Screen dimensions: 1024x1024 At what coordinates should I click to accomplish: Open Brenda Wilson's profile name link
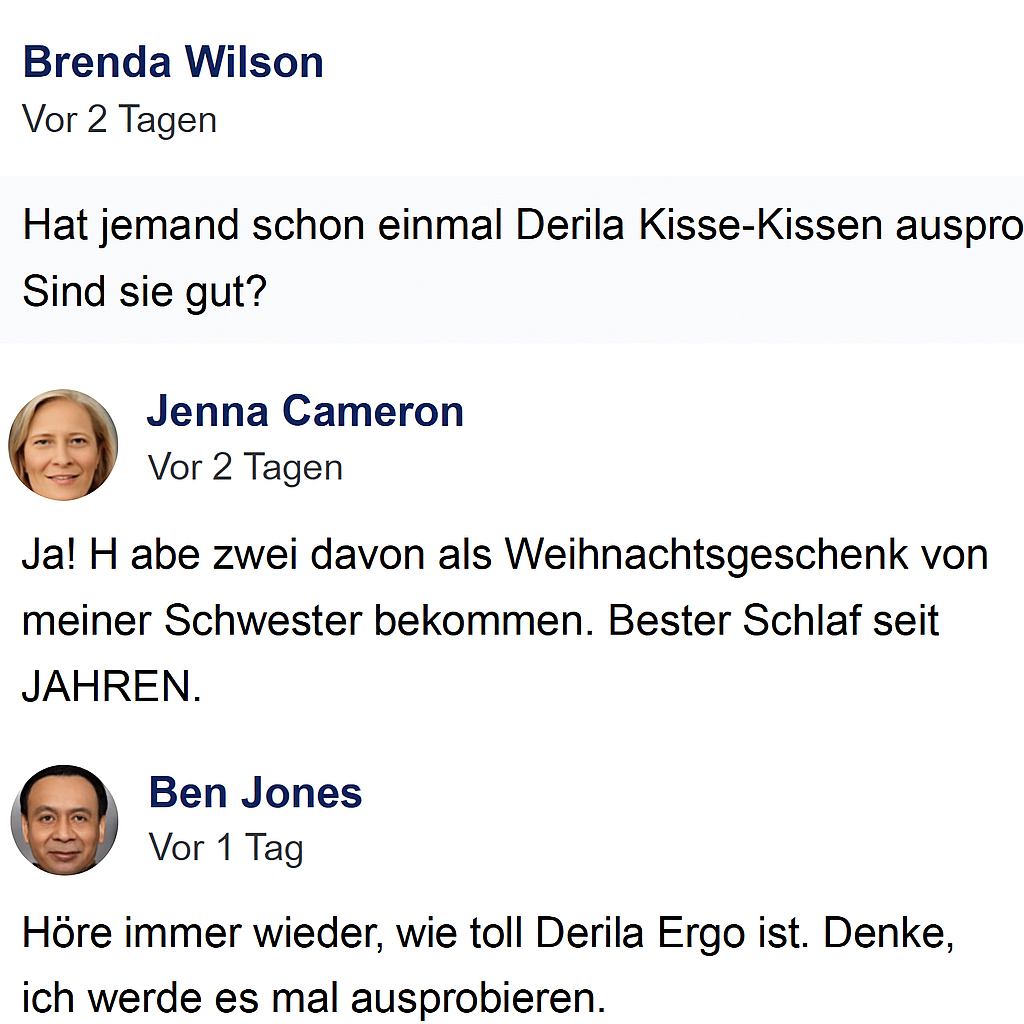point(173,62)
